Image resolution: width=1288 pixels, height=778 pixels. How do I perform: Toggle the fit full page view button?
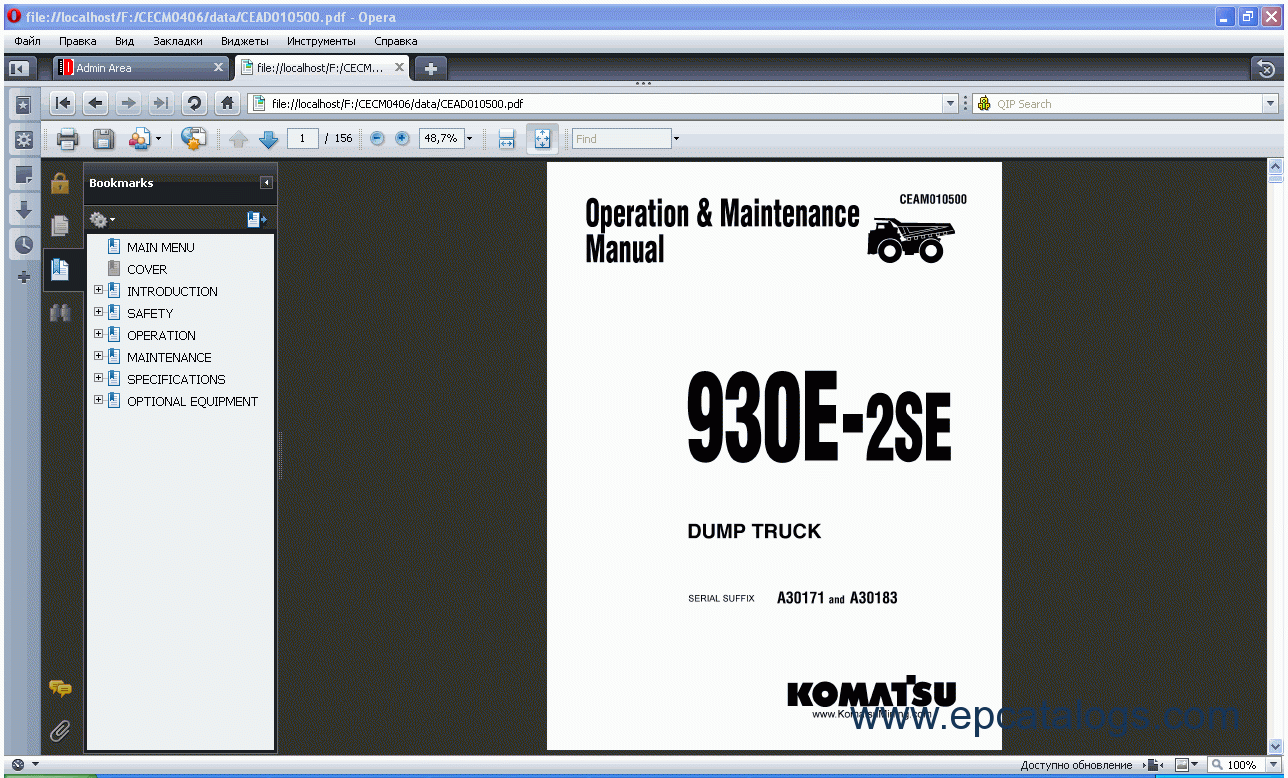coord(542,139)
